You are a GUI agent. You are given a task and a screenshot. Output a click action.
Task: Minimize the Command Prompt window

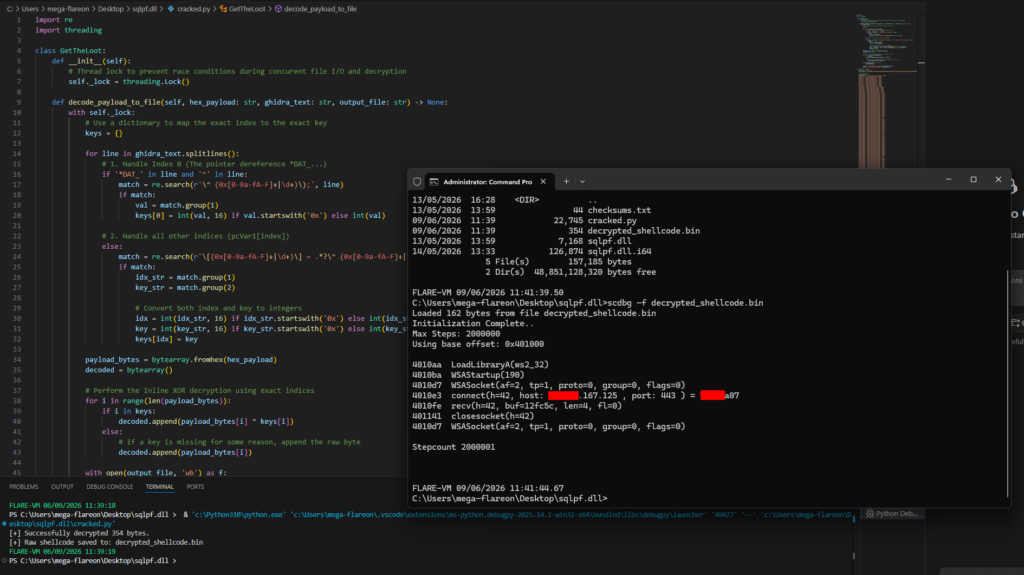(948, 180)
